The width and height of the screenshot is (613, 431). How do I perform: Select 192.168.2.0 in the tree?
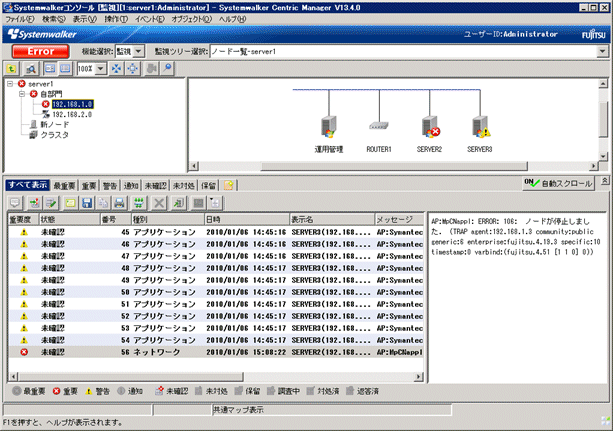coord(72,115)
